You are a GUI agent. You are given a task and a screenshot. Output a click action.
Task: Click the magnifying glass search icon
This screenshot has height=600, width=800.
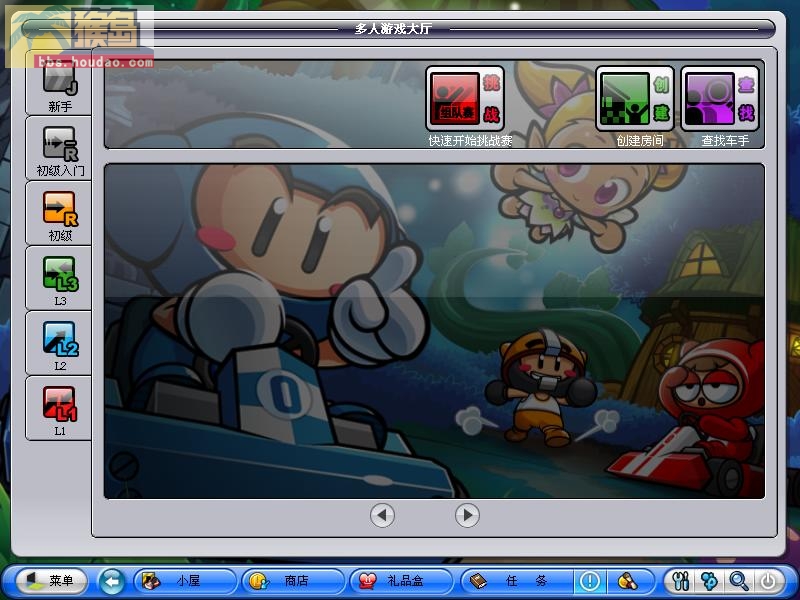(739, 581)
